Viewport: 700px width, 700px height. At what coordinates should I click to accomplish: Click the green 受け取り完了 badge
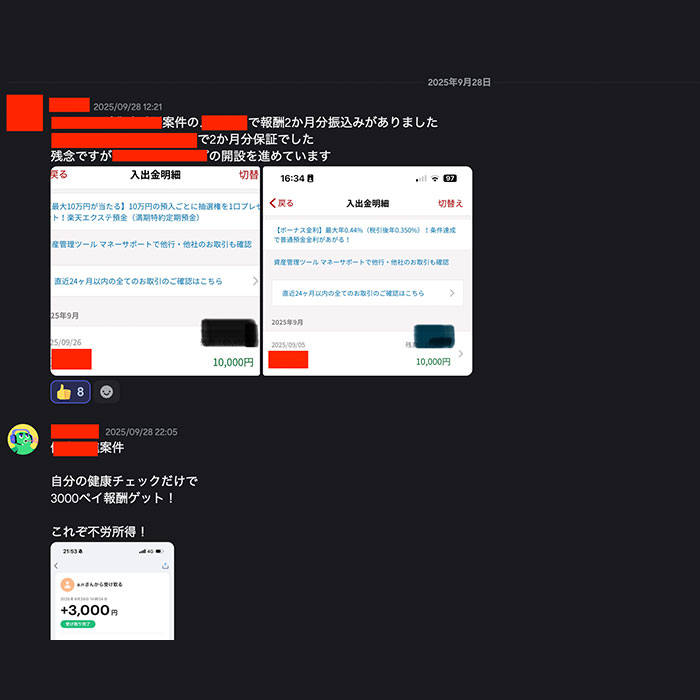pyautogui.click(x=78, y=624)
